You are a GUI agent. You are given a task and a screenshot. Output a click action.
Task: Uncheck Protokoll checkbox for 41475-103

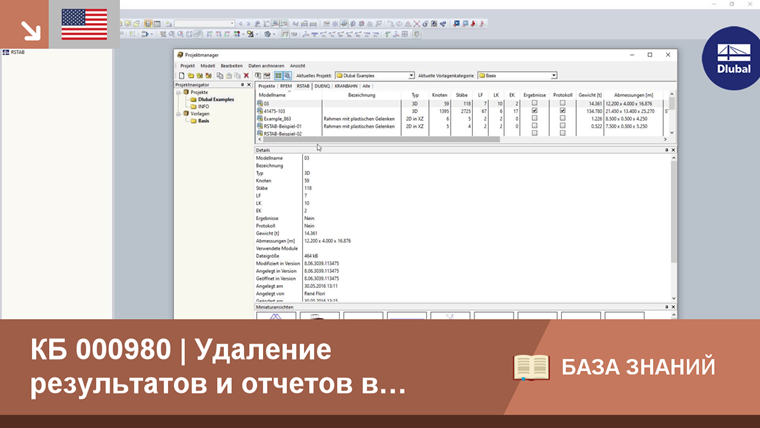(x=563, y=111)
